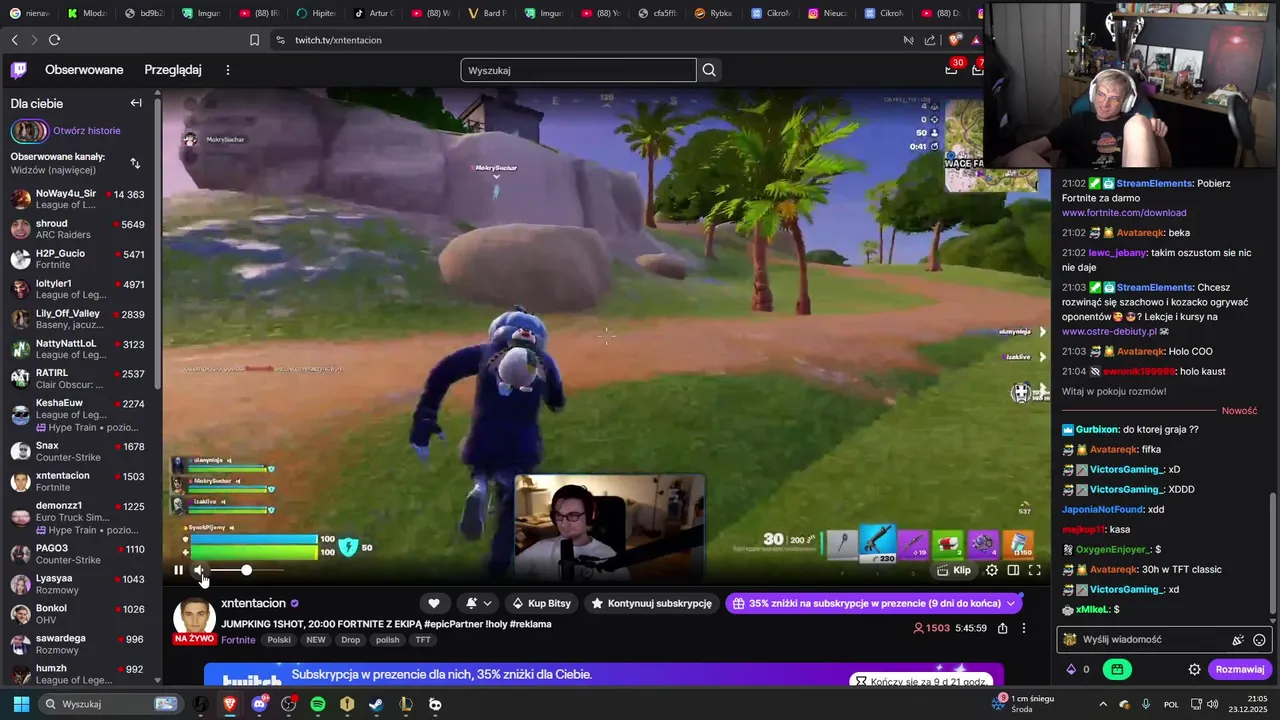Click the Rozmawiaj chat send button
The height and width of the screenshot is (720, 1280).
(1239, 669)
